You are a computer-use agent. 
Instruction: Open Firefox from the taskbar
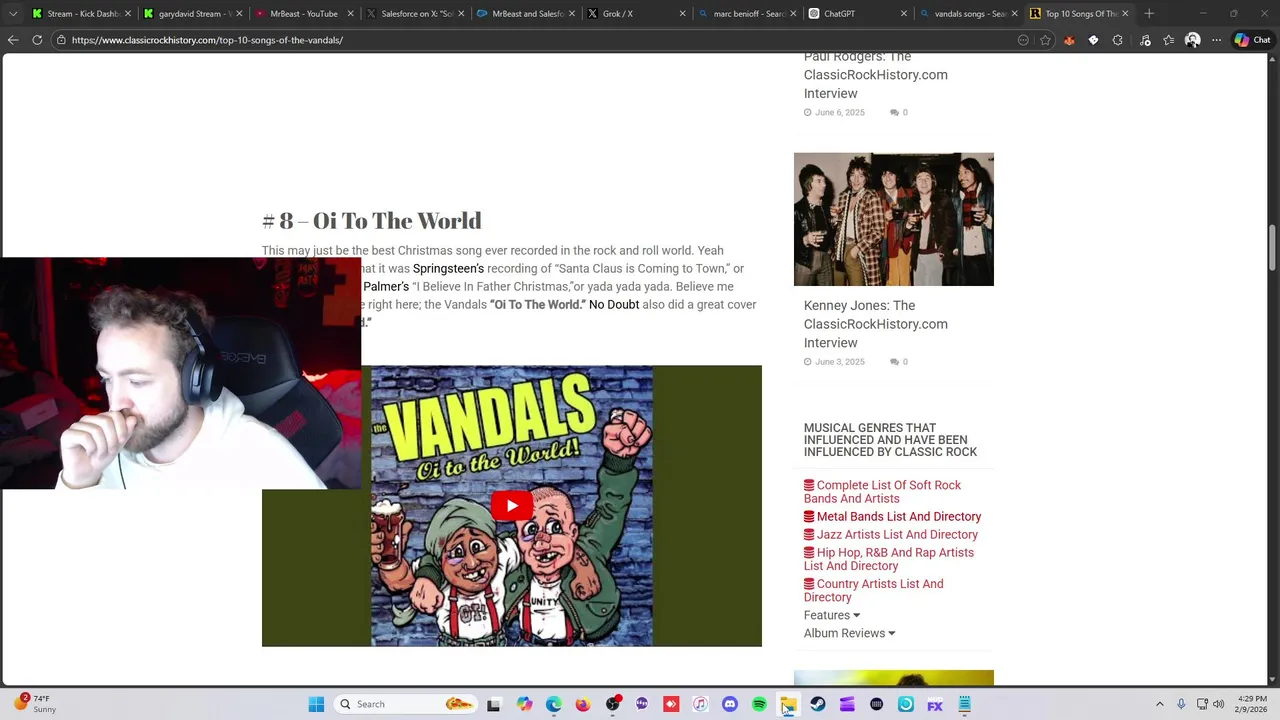(583, 704)
